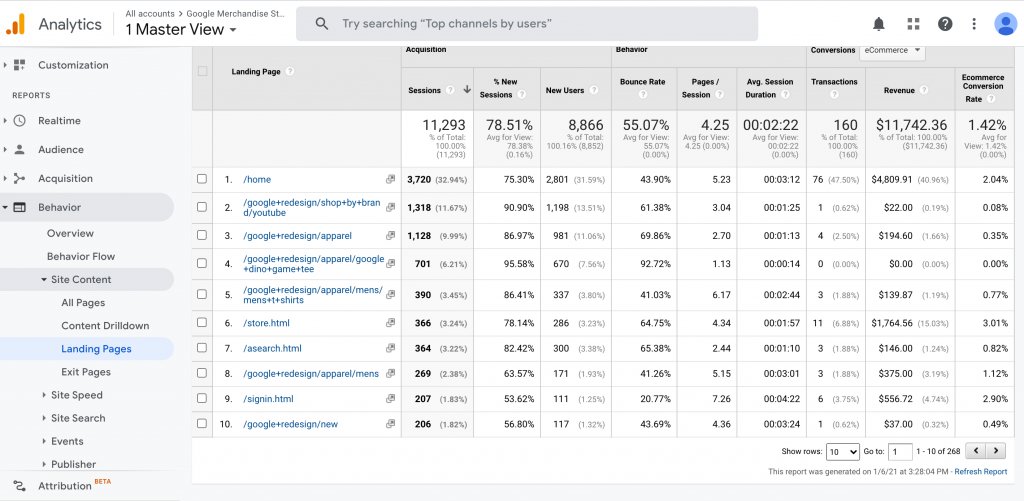The image size is (1024, 501).
Task: Open /google+redesign/new external link icon
Action: 391,424
